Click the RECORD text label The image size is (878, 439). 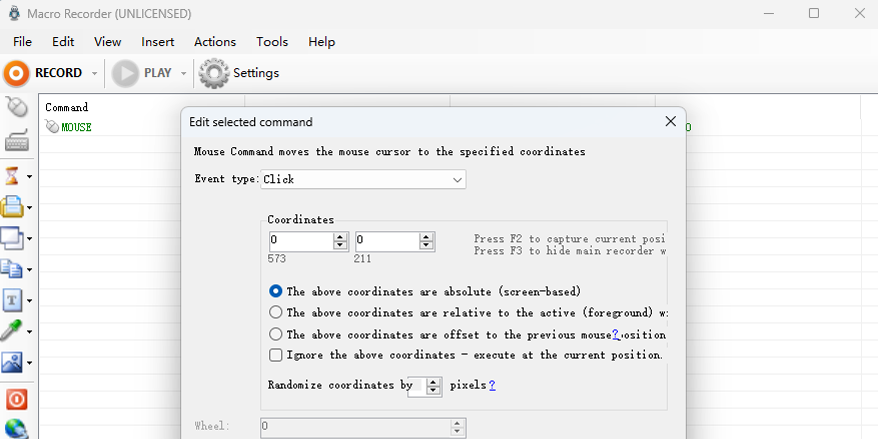point(58,73)
